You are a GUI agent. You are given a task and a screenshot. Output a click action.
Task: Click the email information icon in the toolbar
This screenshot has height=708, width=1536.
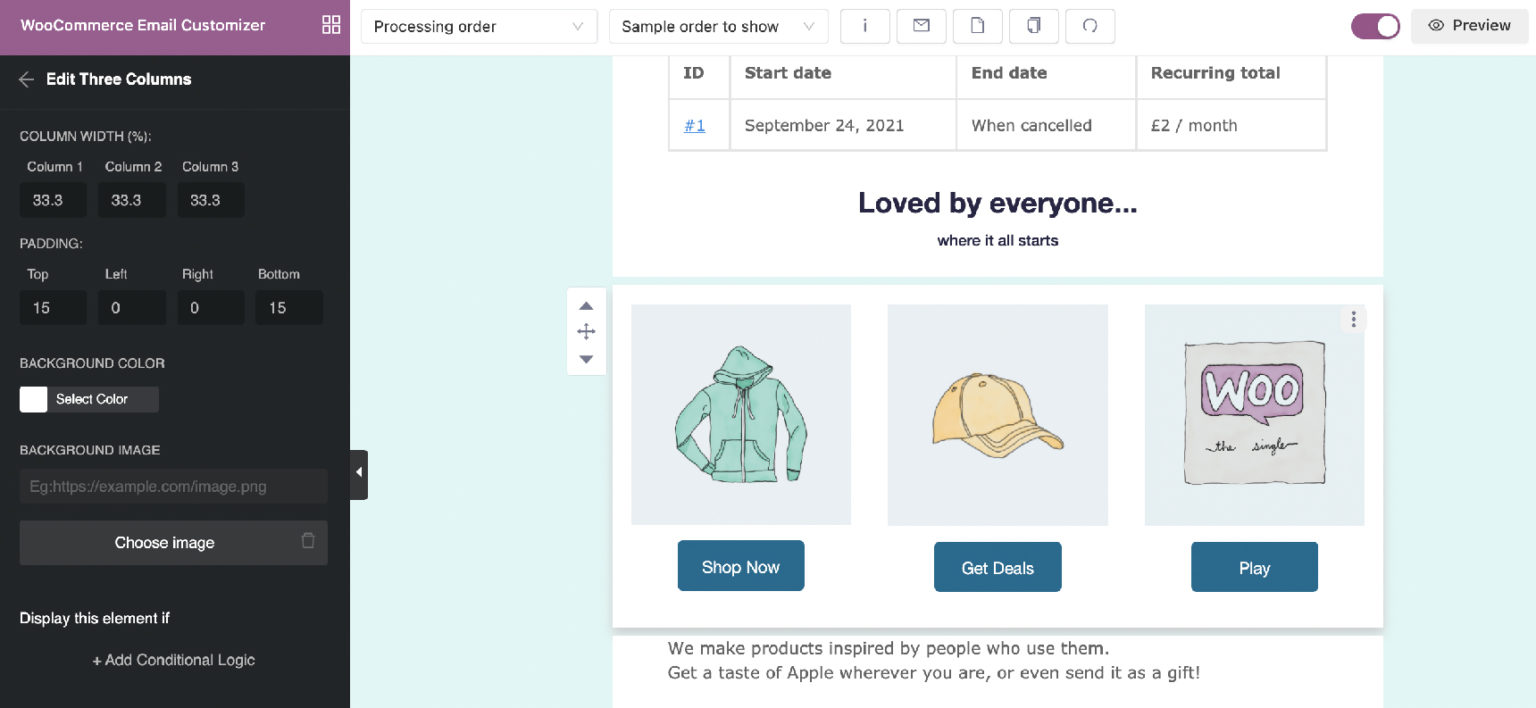[864, 26]
